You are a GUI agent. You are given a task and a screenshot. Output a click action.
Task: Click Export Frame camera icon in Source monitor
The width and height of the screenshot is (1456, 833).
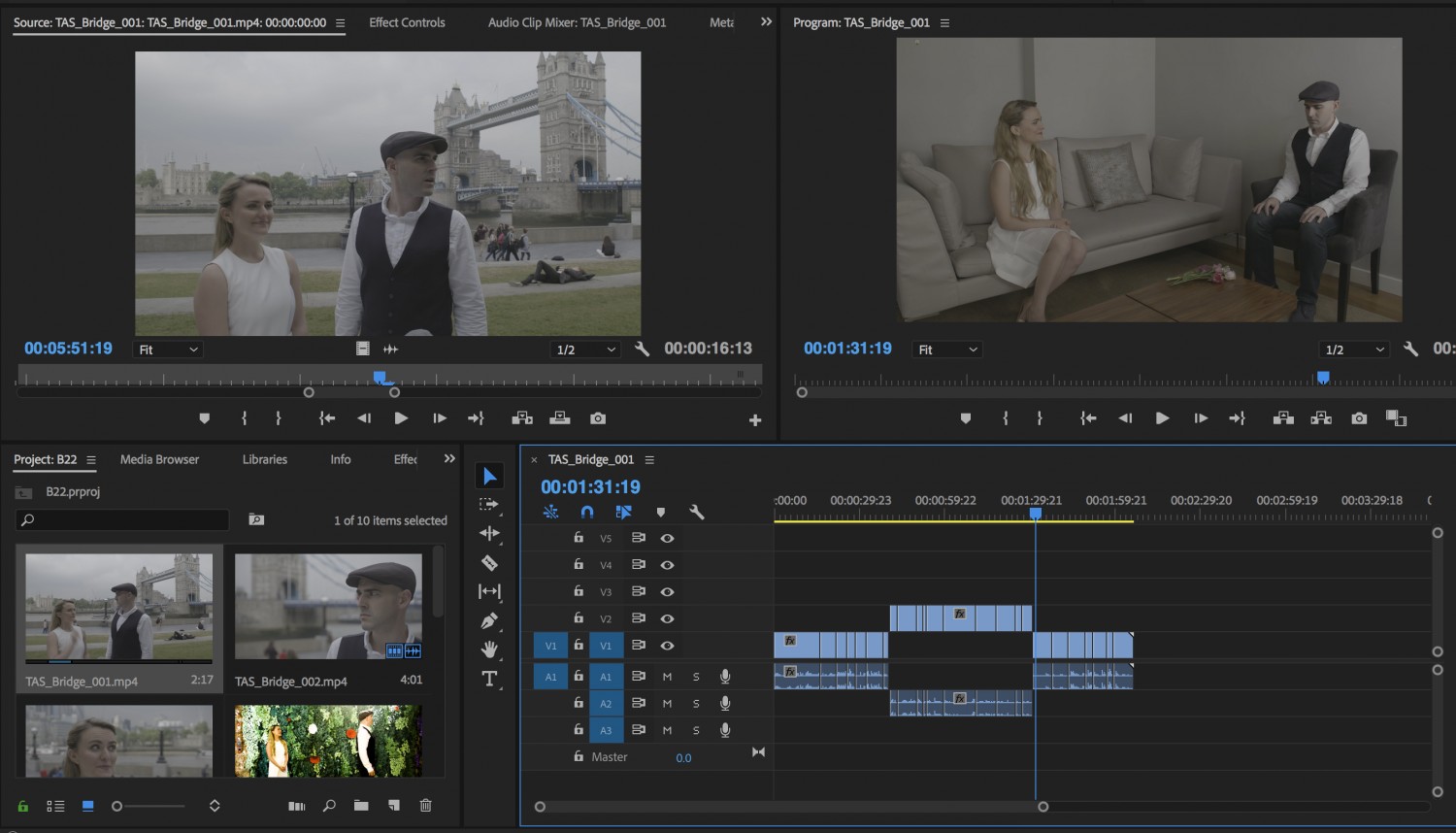(598, 418)
